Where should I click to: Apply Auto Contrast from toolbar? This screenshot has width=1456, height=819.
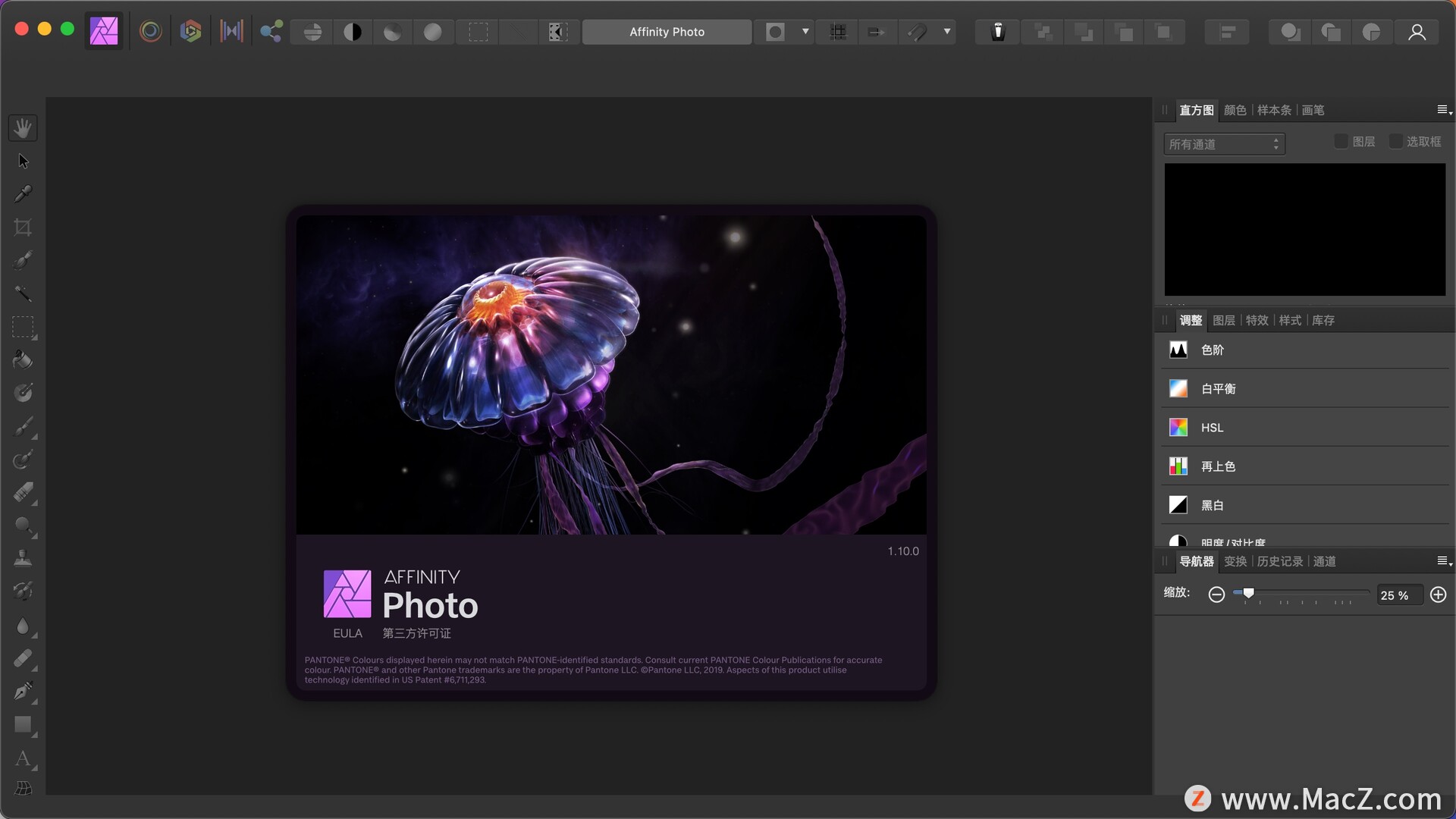(353, 32)
